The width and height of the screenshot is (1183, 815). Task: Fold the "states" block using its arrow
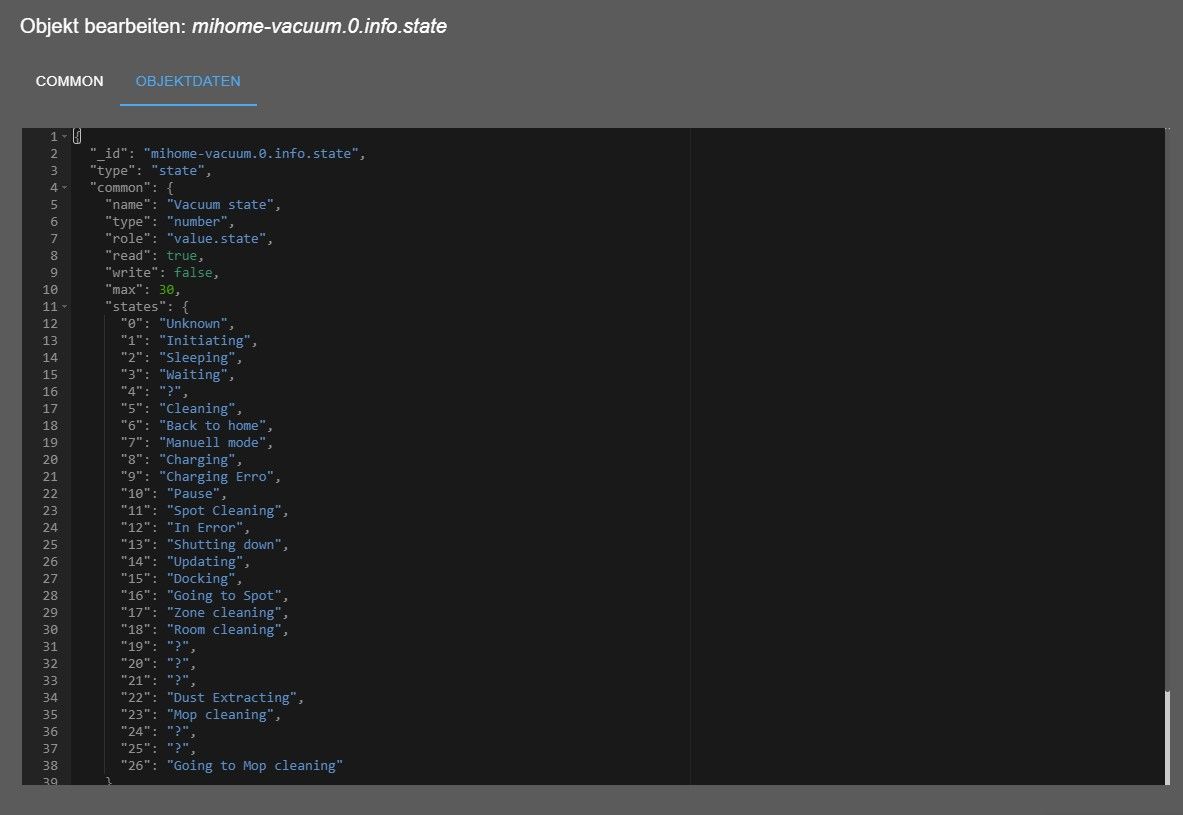point(64,306)
